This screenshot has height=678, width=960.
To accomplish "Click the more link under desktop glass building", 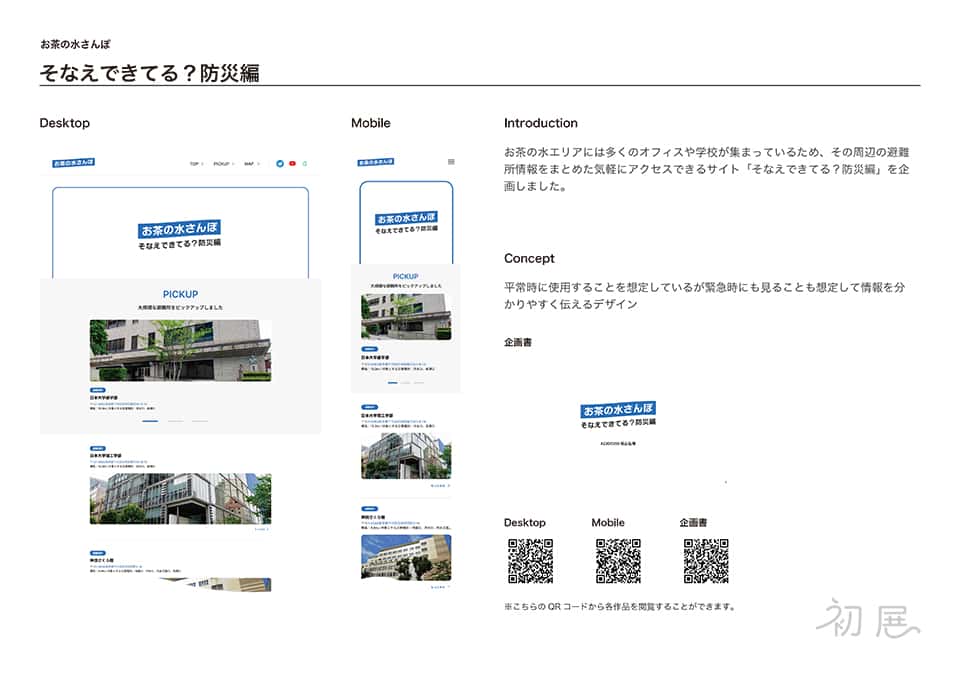I will point(261,529).
